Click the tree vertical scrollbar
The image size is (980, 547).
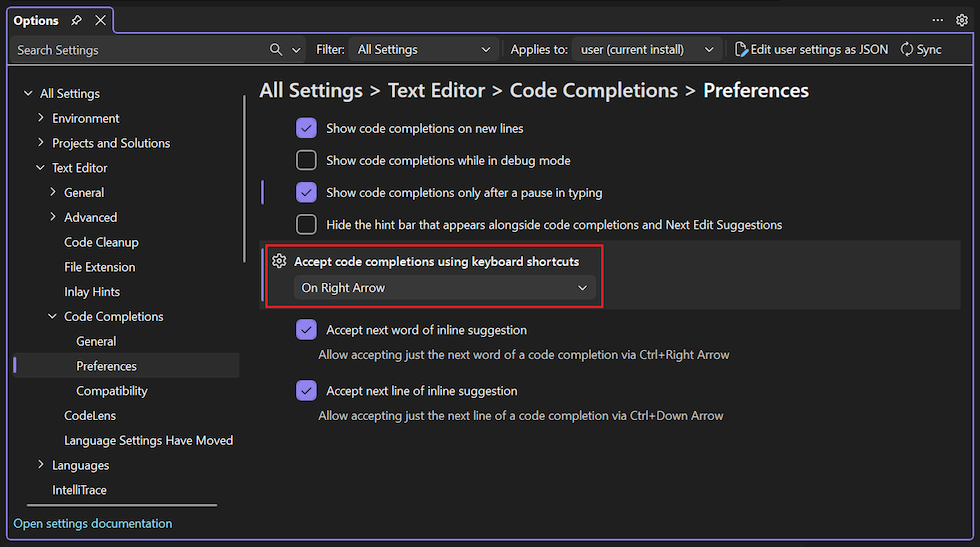coord(244,179)
